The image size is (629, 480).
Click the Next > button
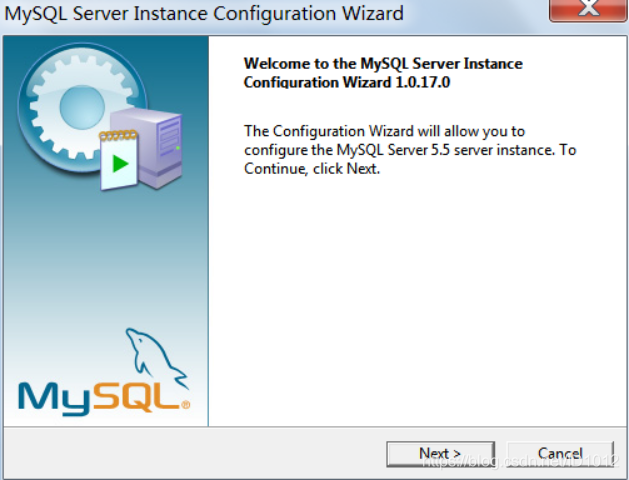pyautogui.click(x=440, y=454)
